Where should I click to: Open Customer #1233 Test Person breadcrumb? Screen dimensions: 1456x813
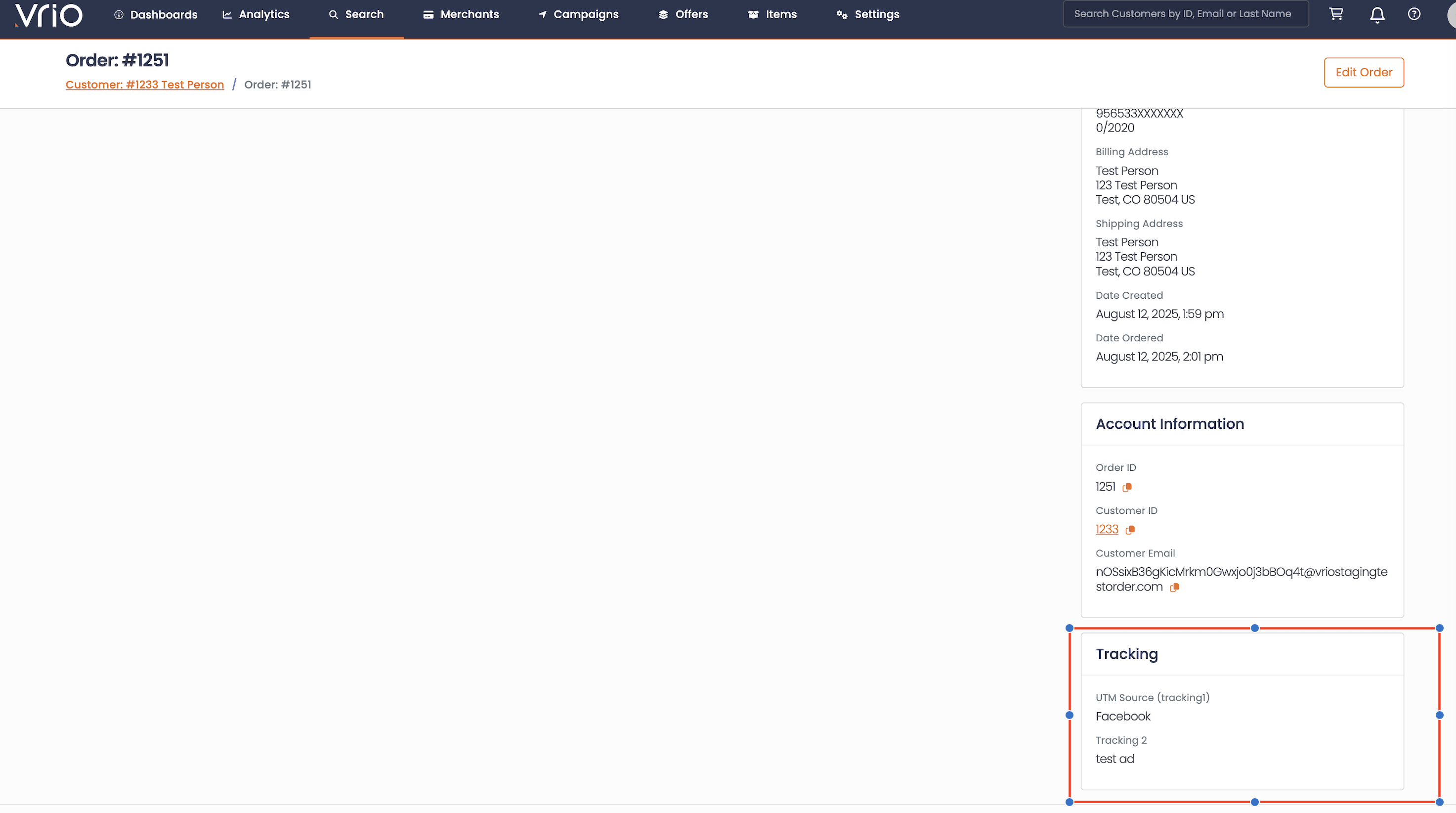point(145,85)
